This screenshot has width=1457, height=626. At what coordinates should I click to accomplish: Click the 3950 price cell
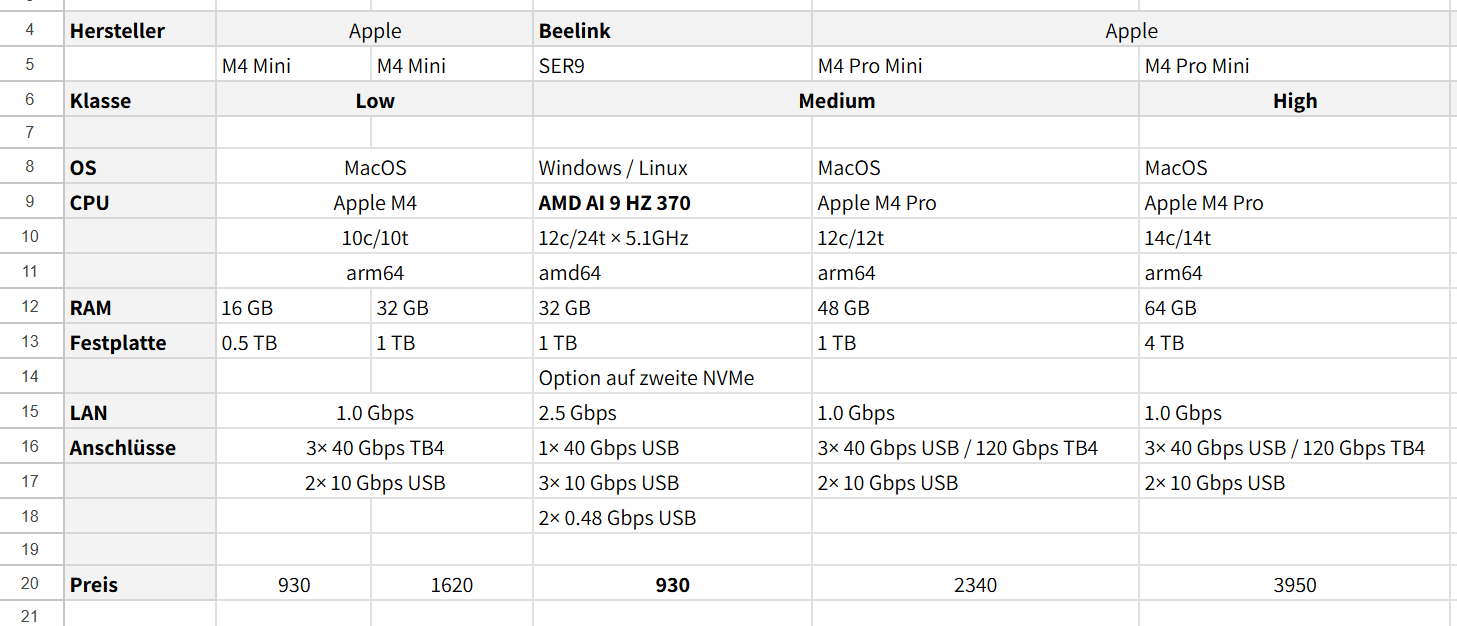click(1295, 585)
